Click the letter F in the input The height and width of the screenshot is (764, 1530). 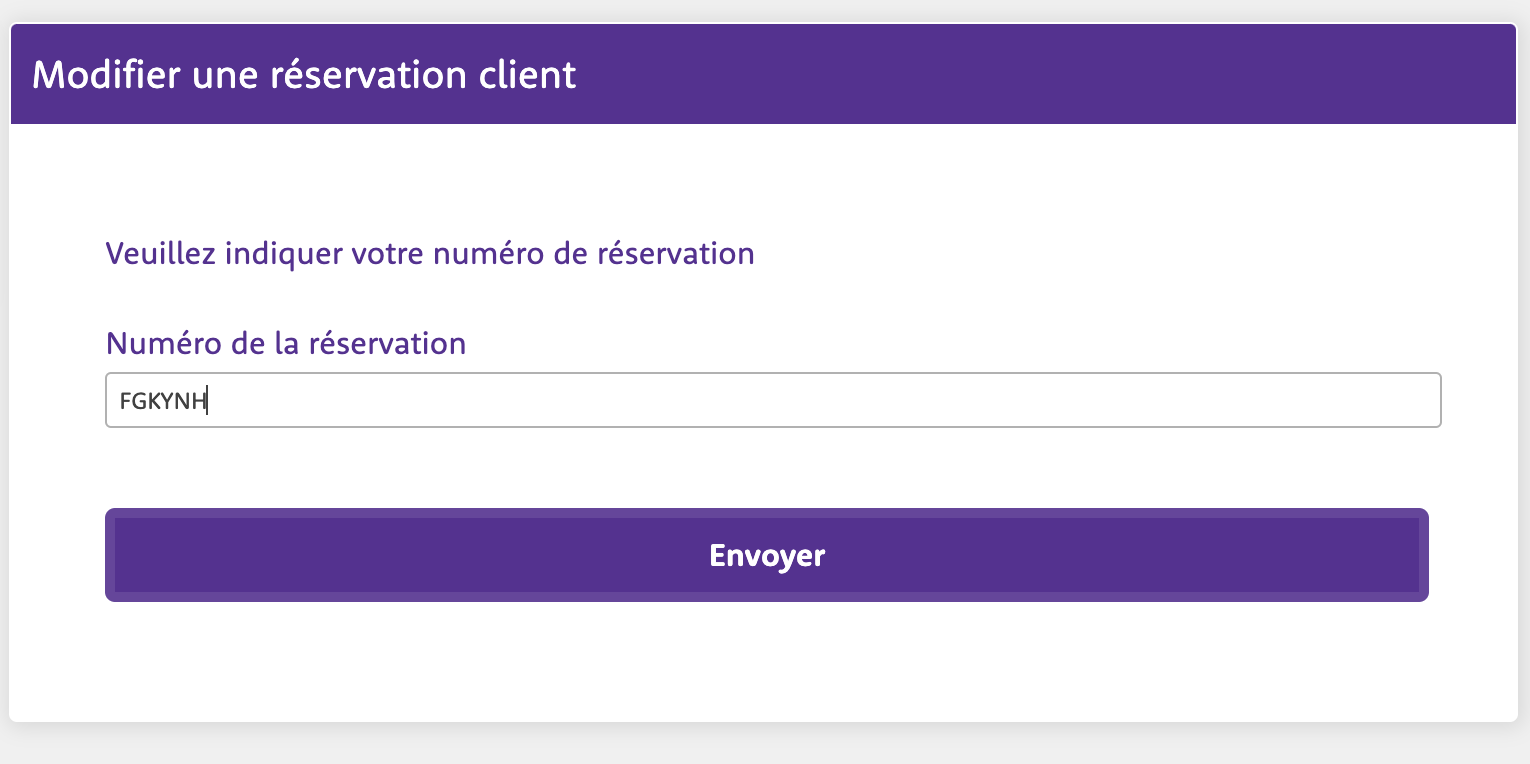[125, 401]
